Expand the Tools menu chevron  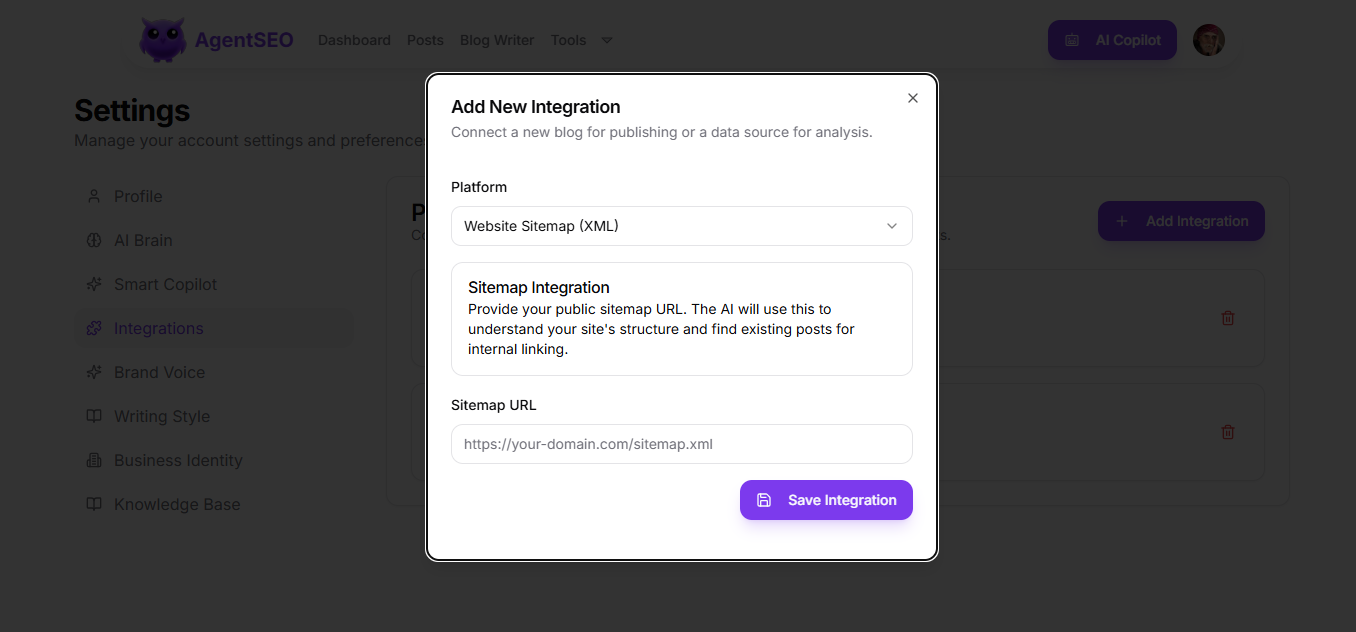606,40
